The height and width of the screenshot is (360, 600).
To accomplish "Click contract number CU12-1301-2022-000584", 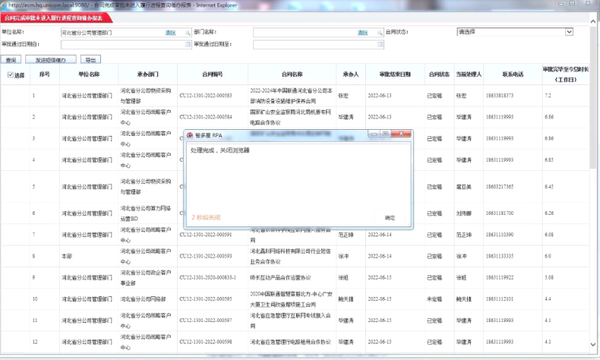I will (x=206, y=117).
